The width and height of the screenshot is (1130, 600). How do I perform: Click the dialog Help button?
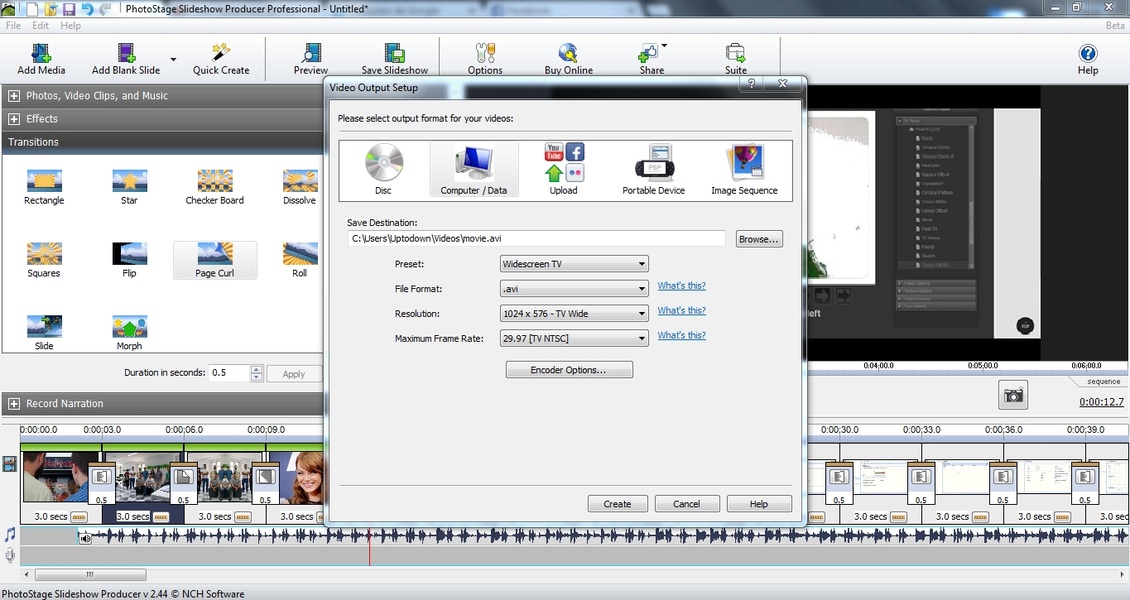coord(759,503)
